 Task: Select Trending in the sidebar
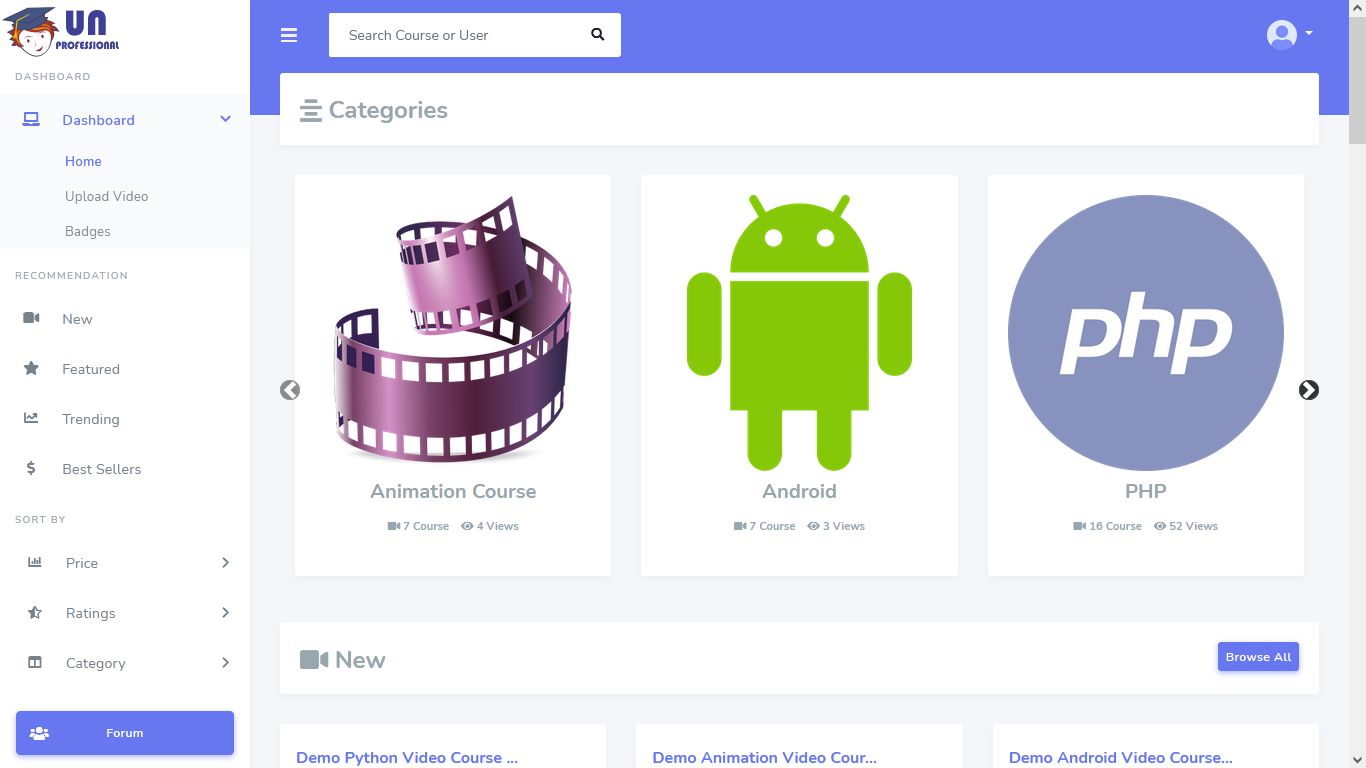click(x=91, y=419)
